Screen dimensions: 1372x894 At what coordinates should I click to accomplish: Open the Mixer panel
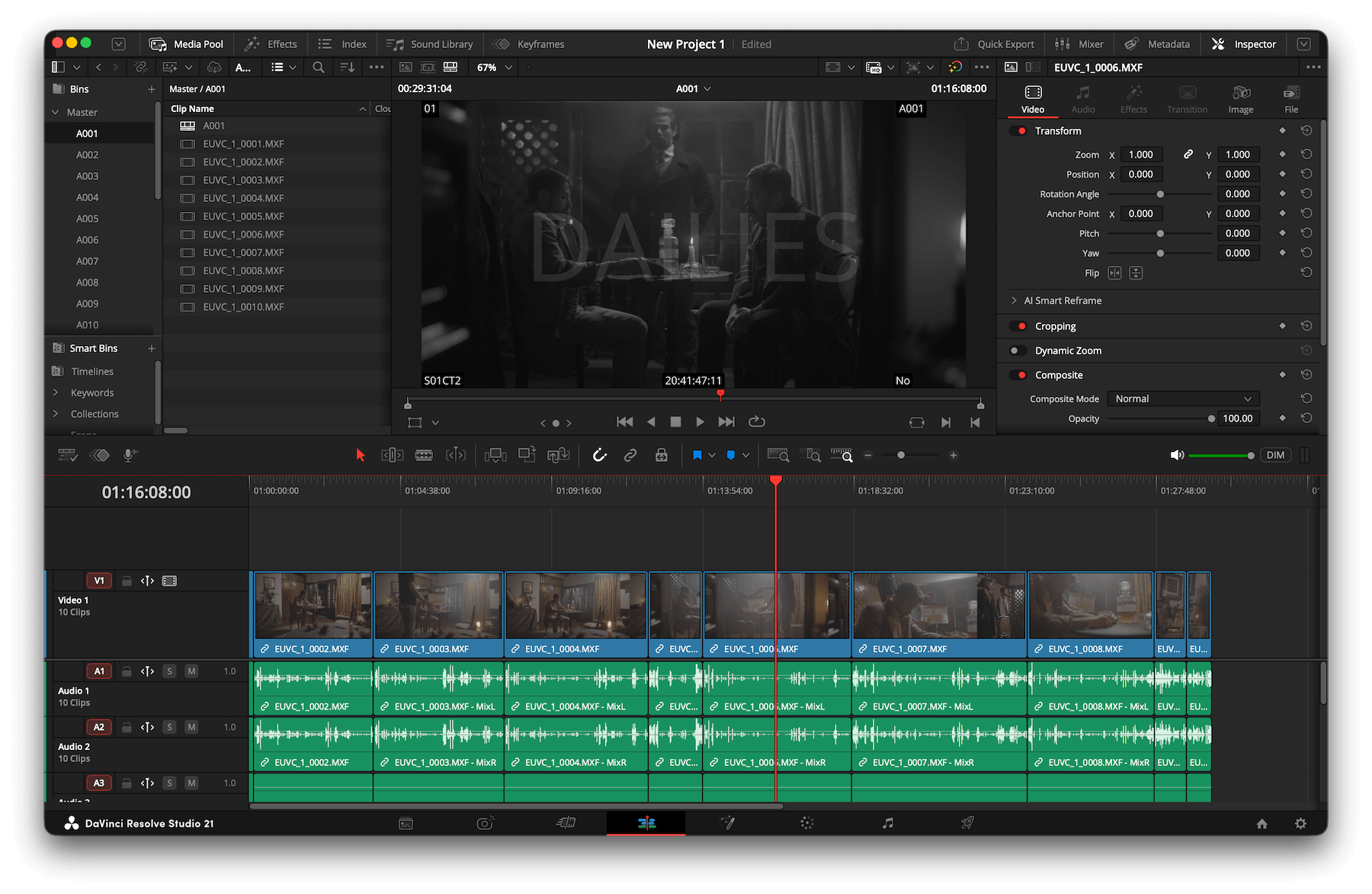[1079, 44]
